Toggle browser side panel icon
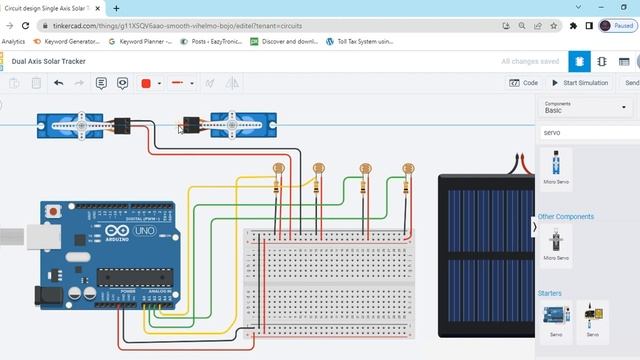 tap(589, 26)
